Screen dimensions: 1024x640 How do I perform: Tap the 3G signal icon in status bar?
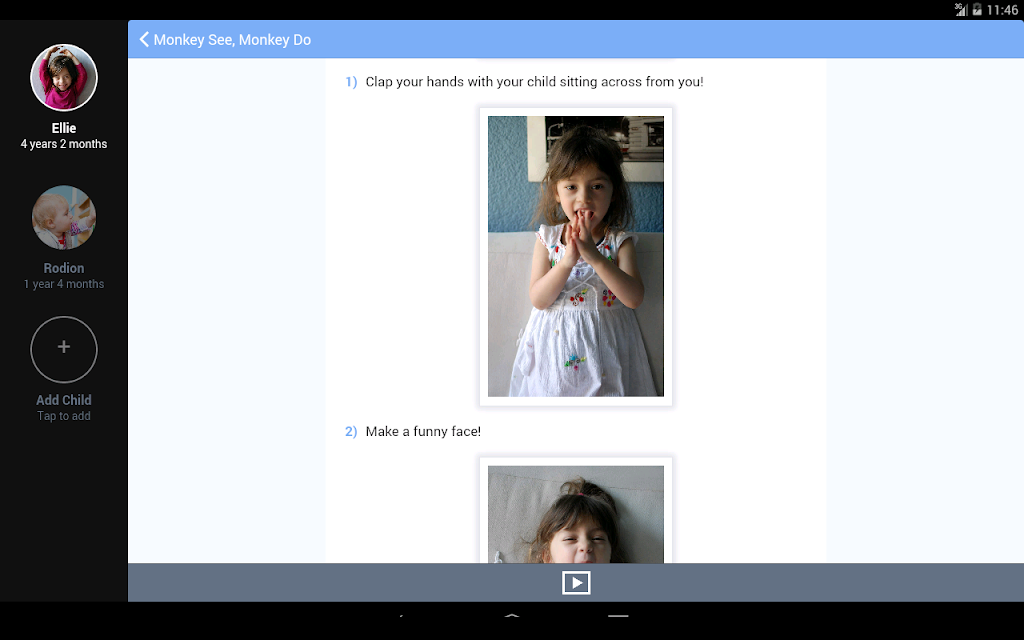961,9
